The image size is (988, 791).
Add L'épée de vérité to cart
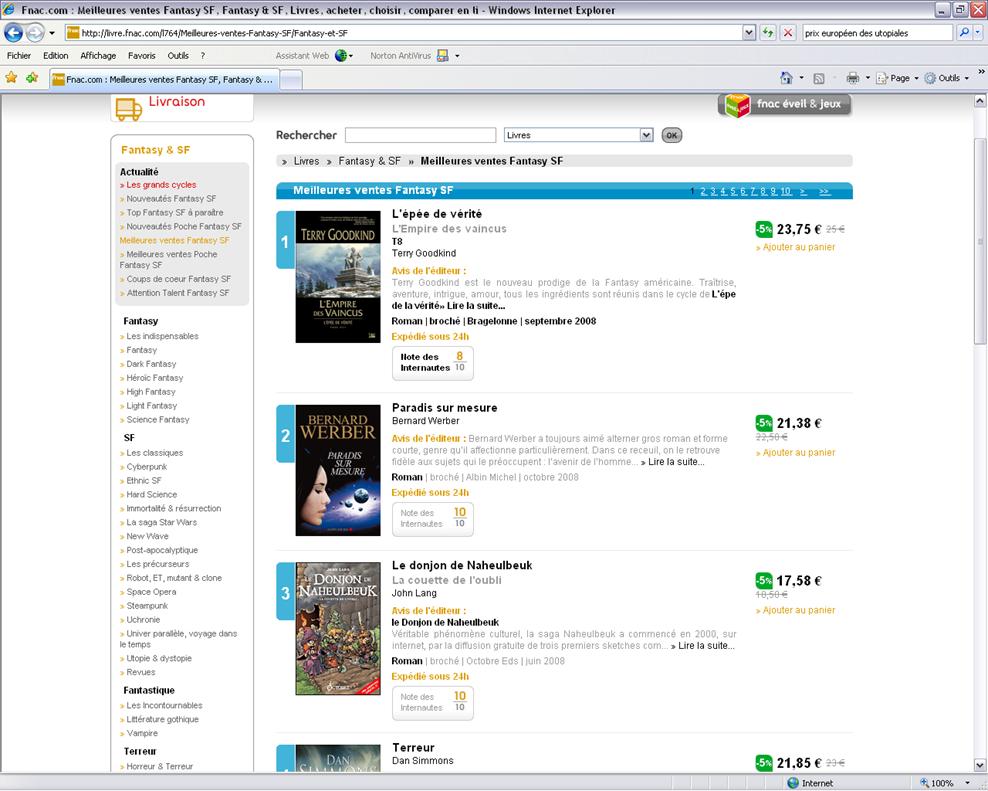pyautogui.click(x=796, y=247)
